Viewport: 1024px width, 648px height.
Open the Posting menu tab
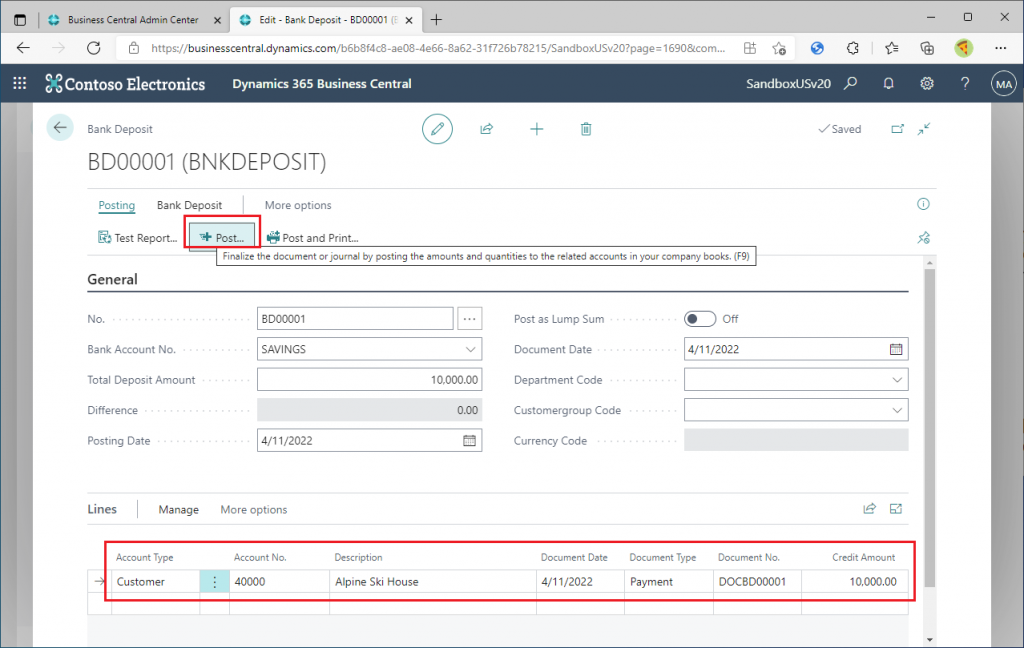(x=117, y=205)
